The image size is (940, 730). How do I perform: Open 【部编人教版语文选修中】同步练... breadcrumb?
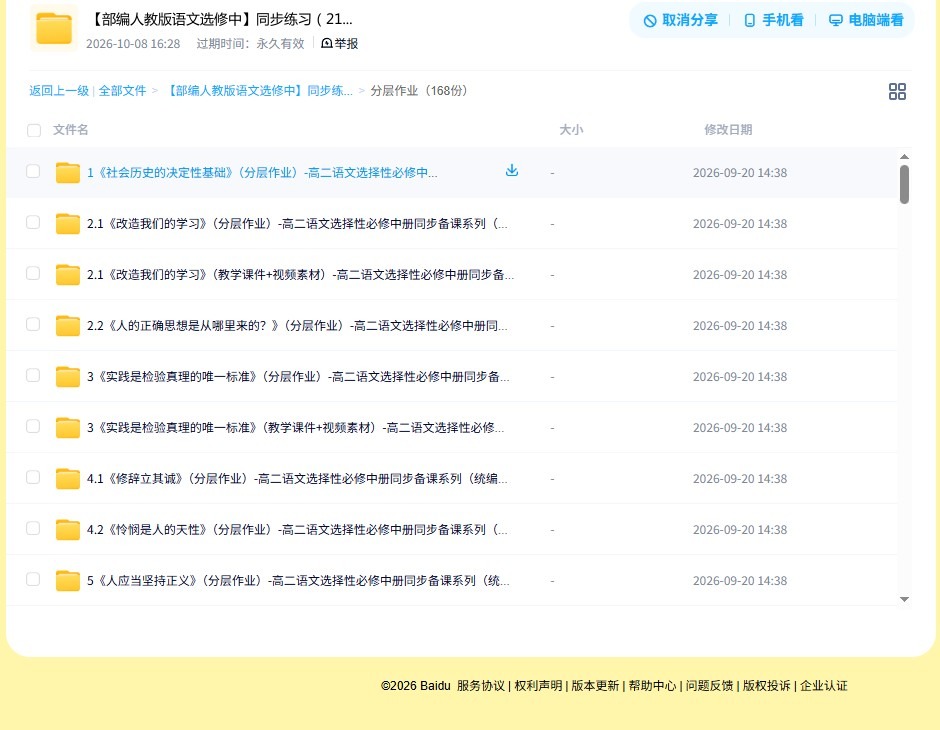click(x=258, y=91)
